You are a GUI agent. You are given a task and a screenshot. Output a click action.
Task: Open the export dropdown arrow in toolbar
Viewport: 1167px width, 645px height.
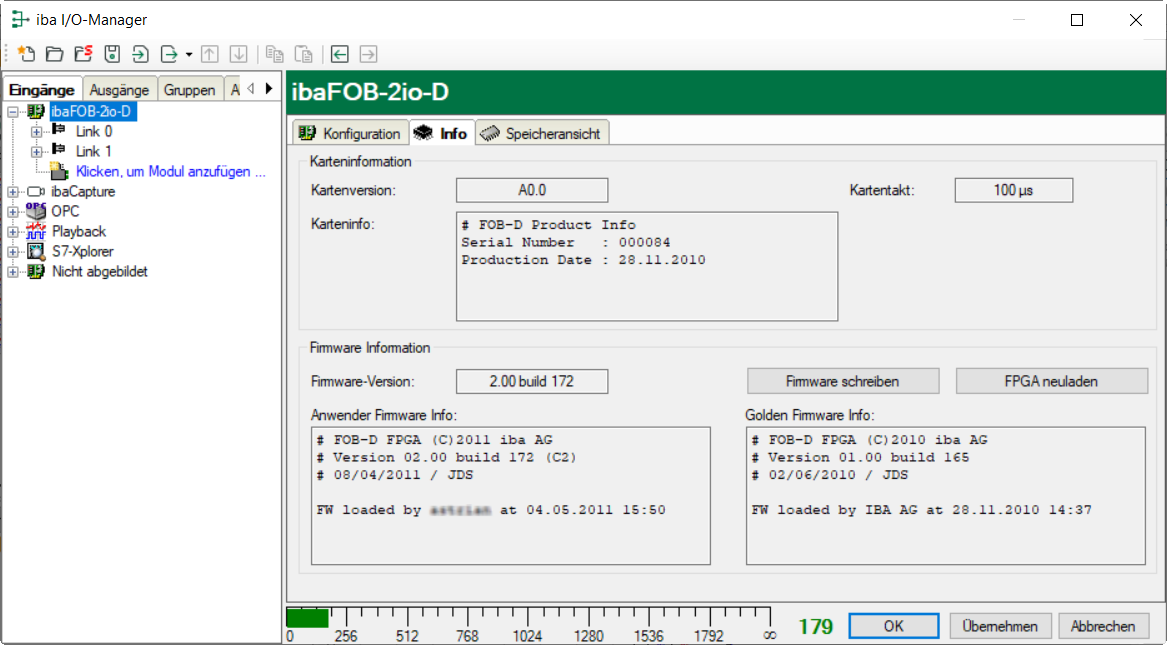[x=188, y=55]
